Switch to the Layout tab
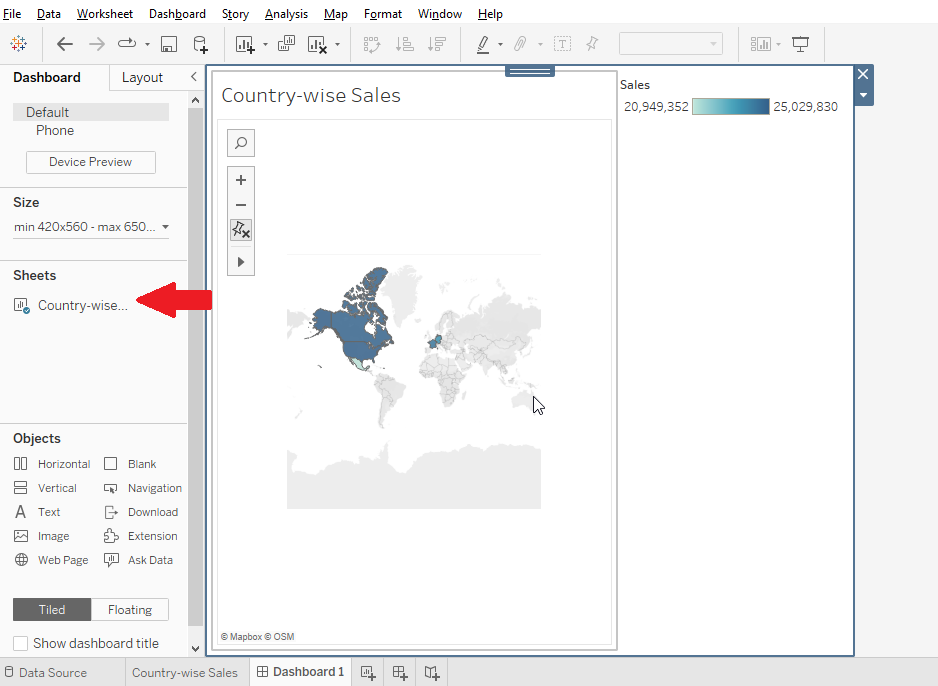Image resolution: width=938 pixels, height=686 pixels. (142, 78)
